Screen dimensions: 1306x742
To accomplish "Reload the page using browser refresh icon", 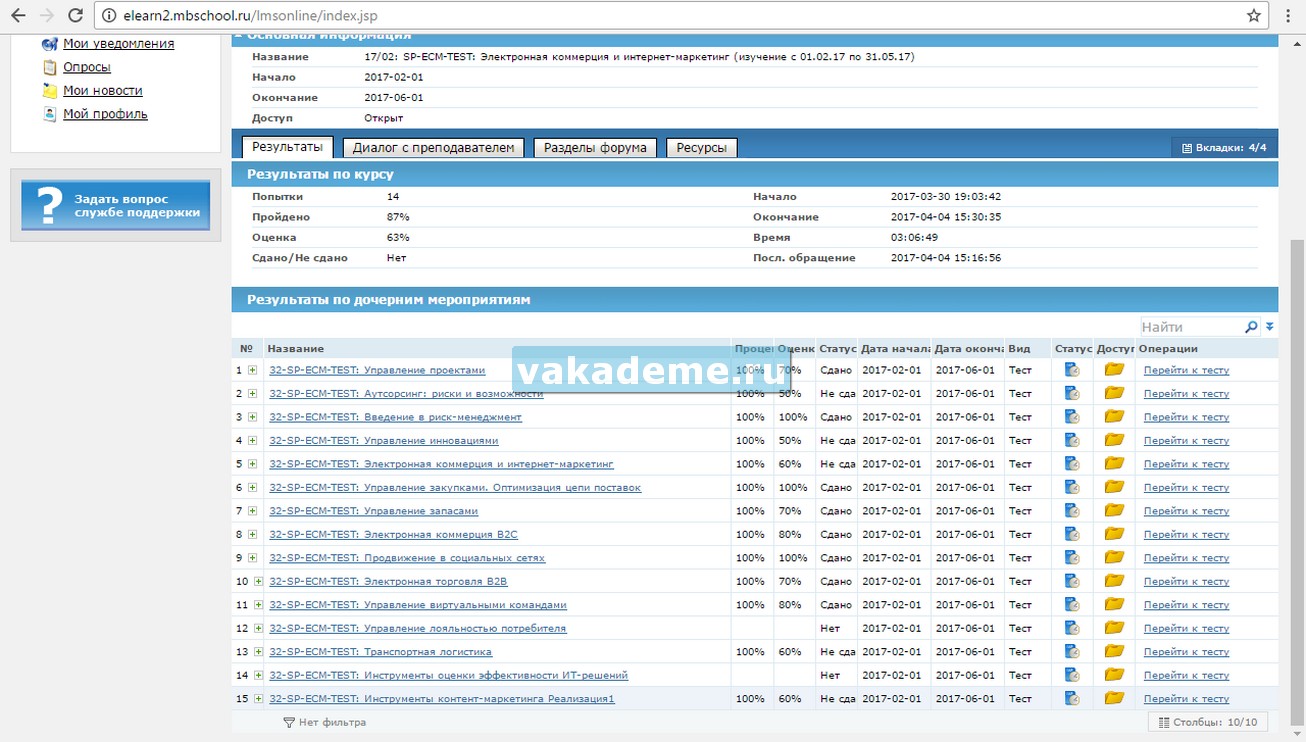I will (75, 15).
